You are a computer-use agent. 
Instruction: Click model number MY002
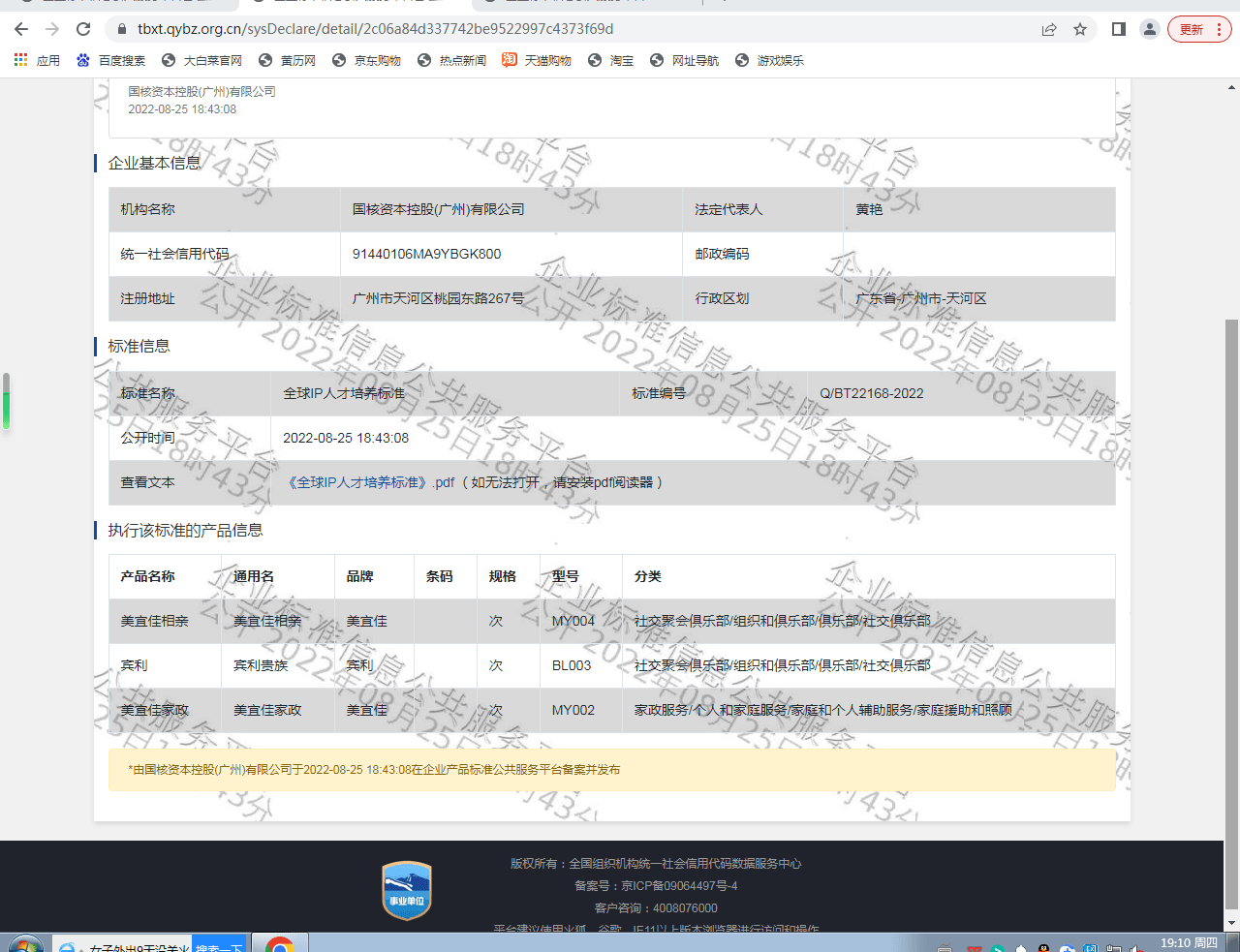click(x=573, y=710)
